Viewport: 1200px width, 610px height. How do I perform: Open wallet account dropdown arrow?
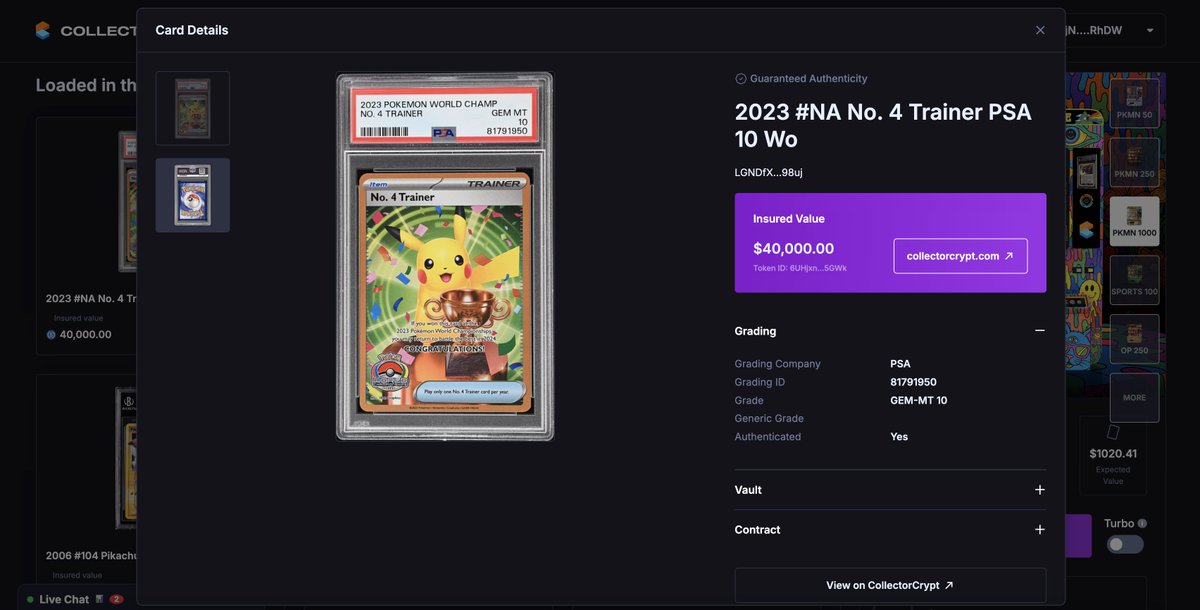1150,31
